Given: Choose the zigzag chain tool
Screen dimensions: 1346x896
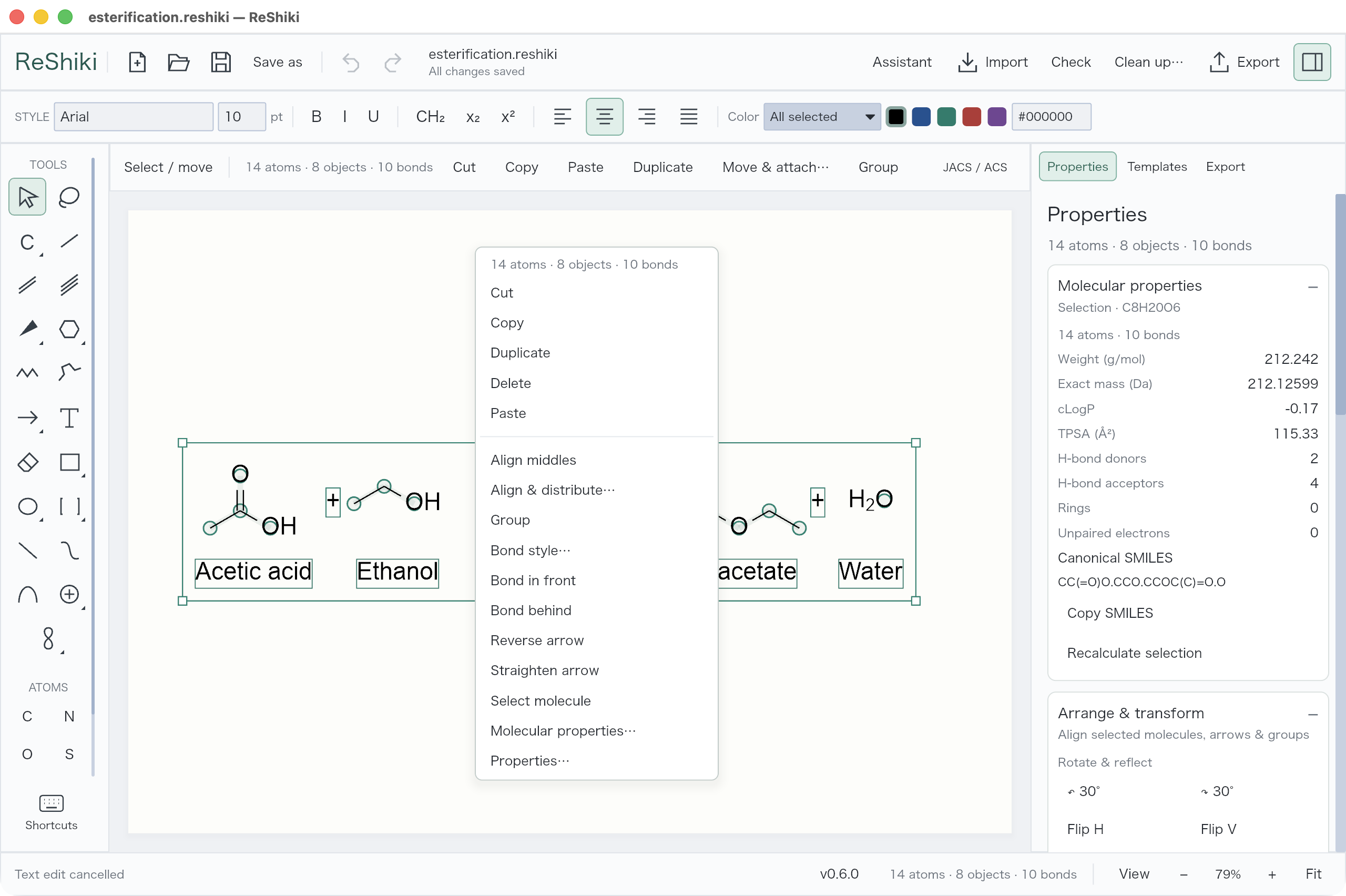Looking at the screenshot, I should click(27, 373).
